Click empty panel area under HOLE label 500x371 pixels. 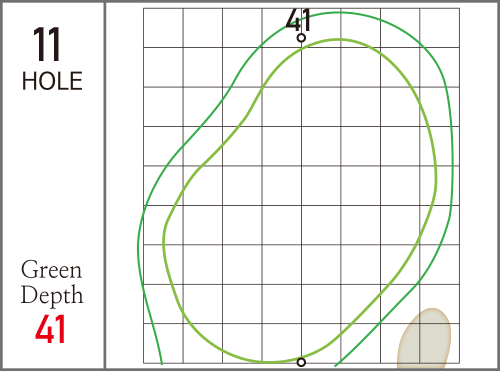coord(52,173)
